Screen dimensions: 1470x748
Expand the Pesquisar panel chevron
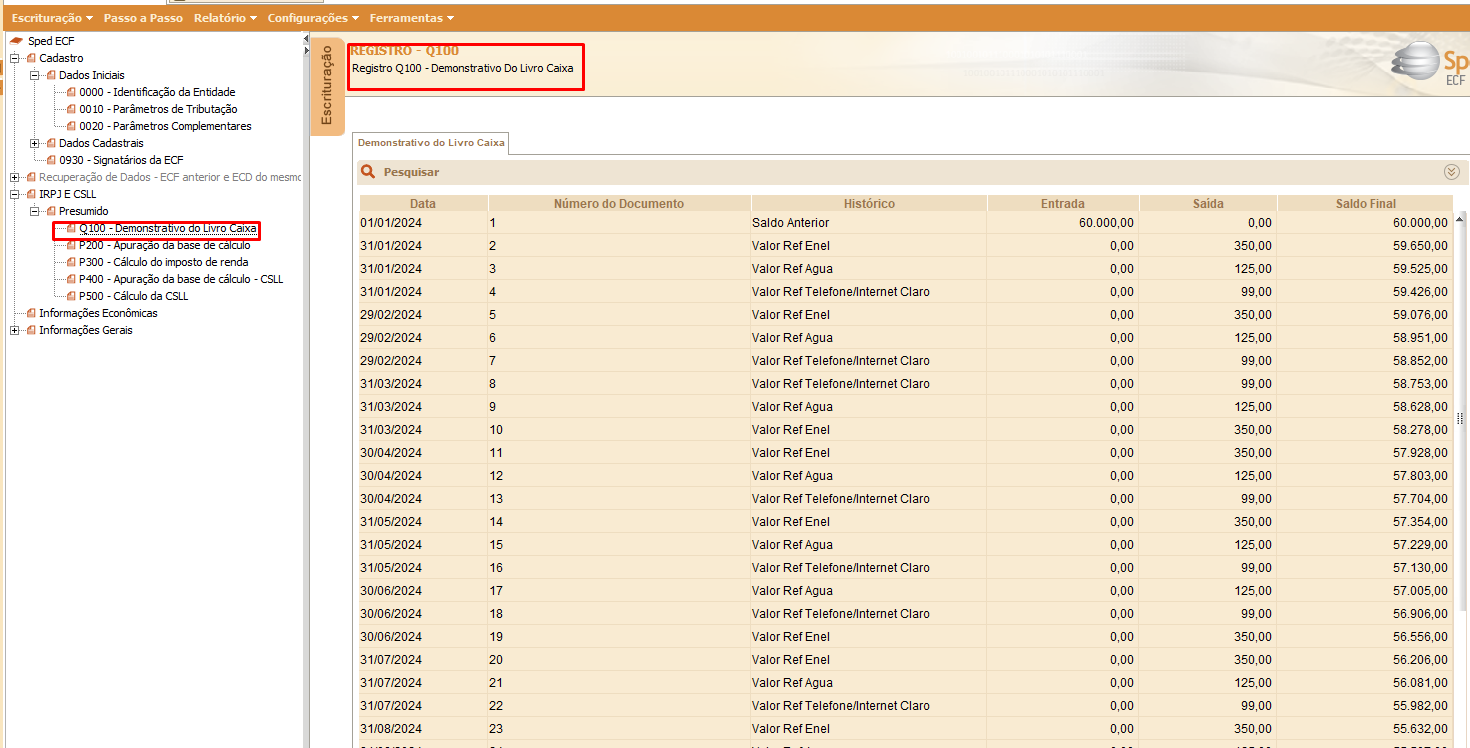point(1452,172)
